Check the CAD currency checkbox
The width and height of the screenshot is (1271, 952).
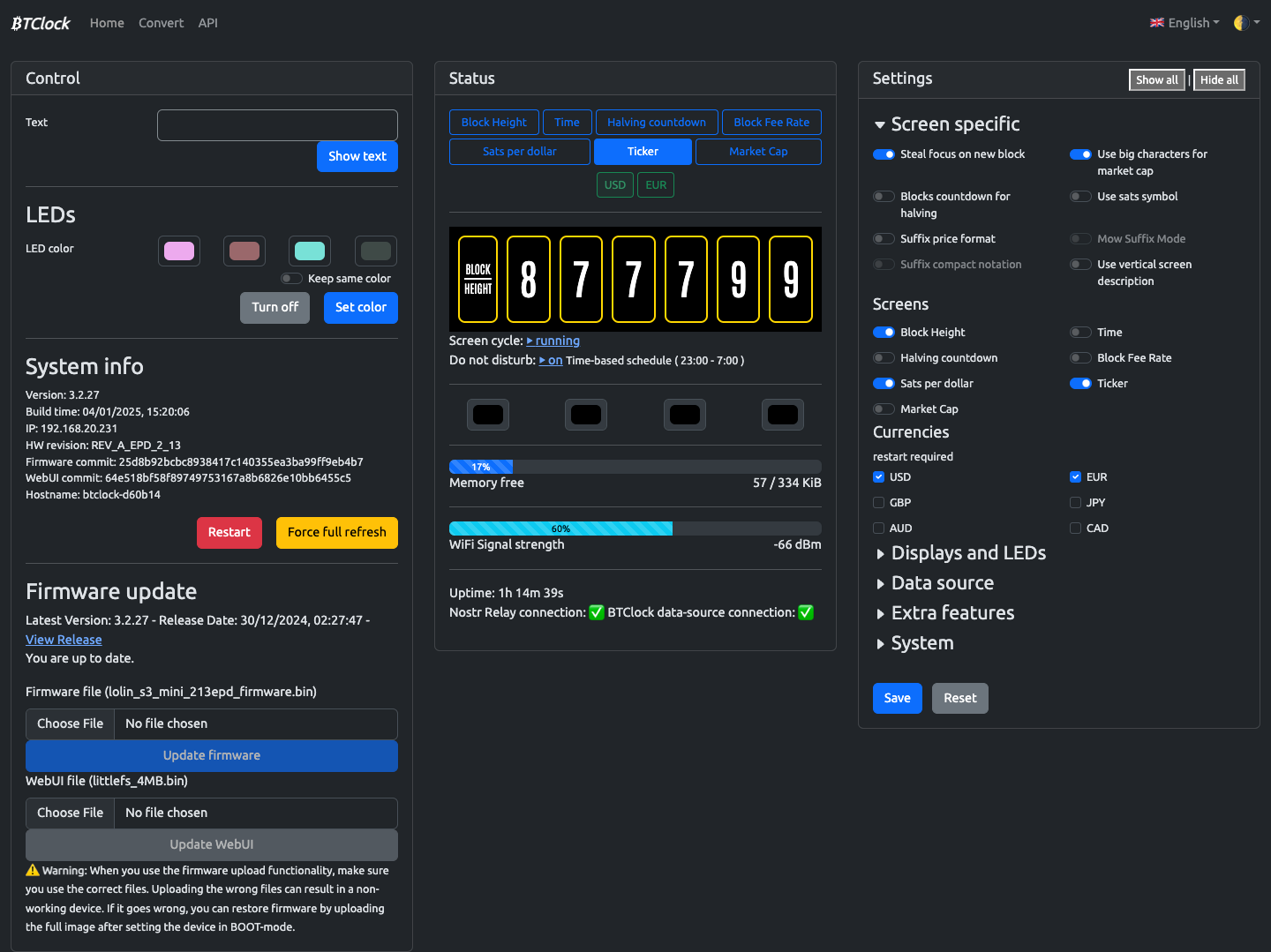point(1075,528)
